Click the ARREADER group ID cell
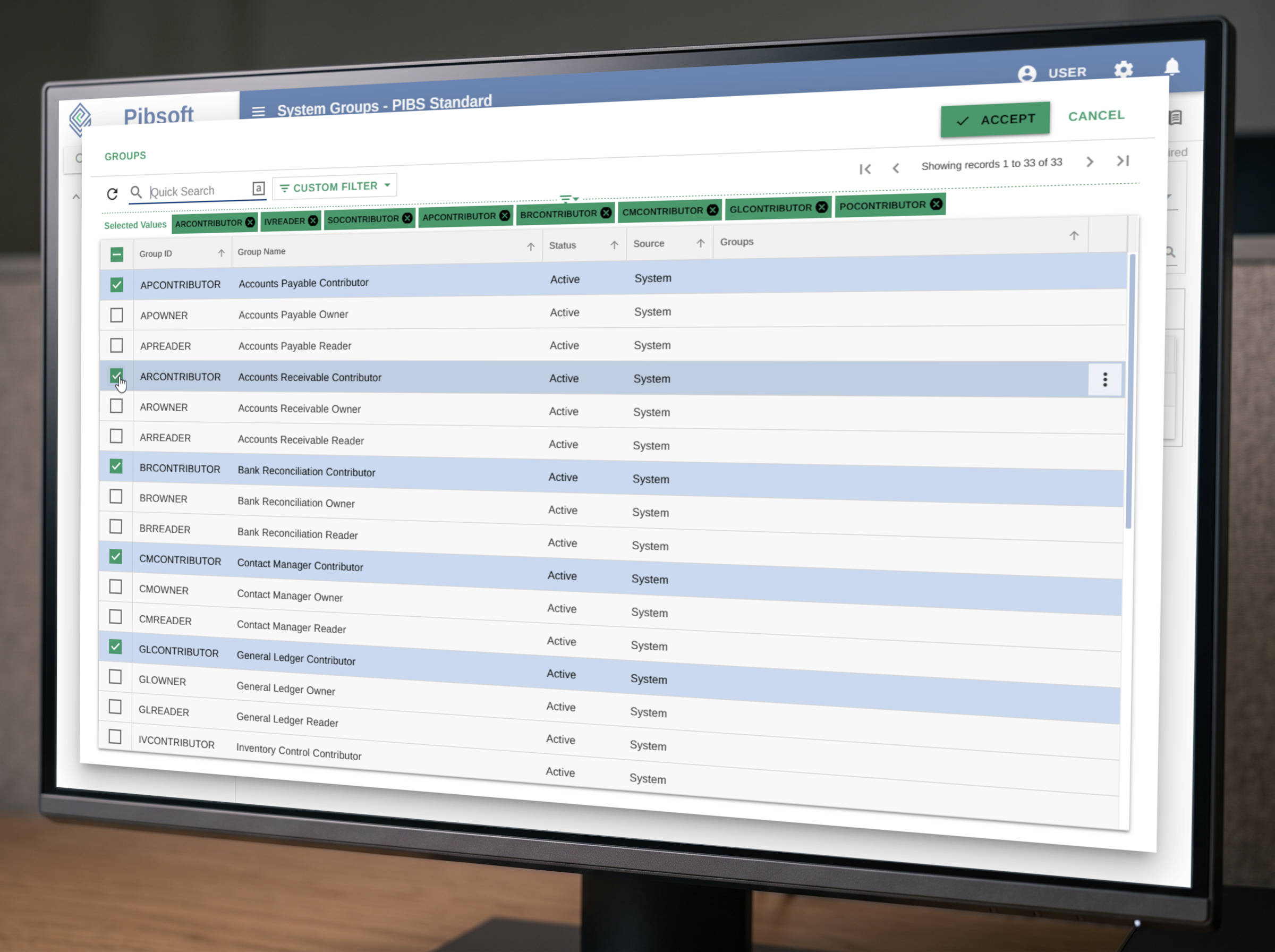Viewport: 1275px width, 952px height. point(165,438)
